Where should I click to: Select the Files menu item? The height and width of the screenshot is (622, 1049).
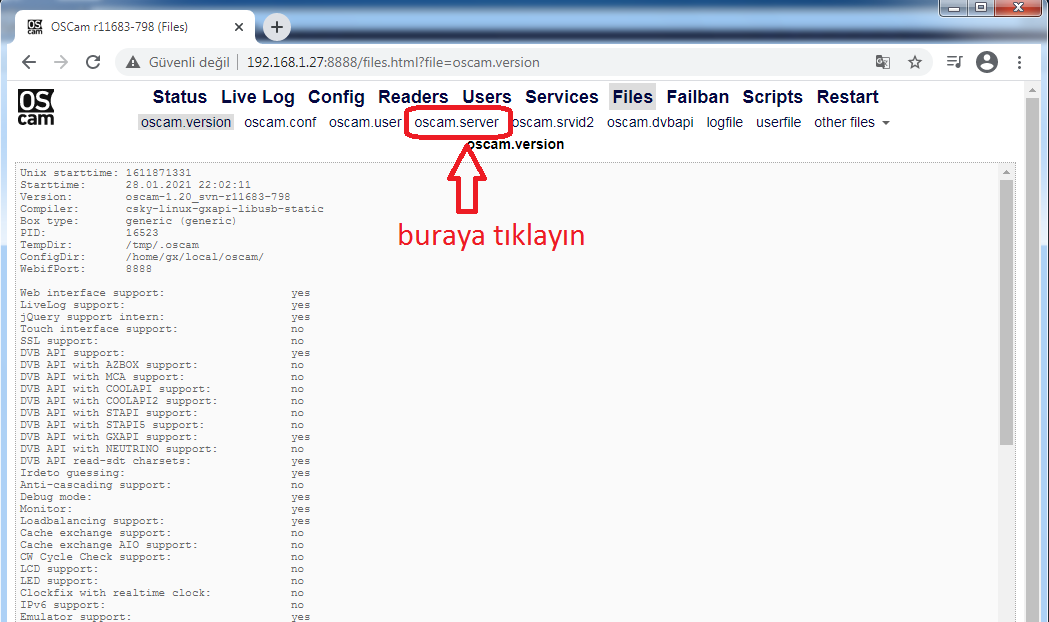(x=632, y=97)
